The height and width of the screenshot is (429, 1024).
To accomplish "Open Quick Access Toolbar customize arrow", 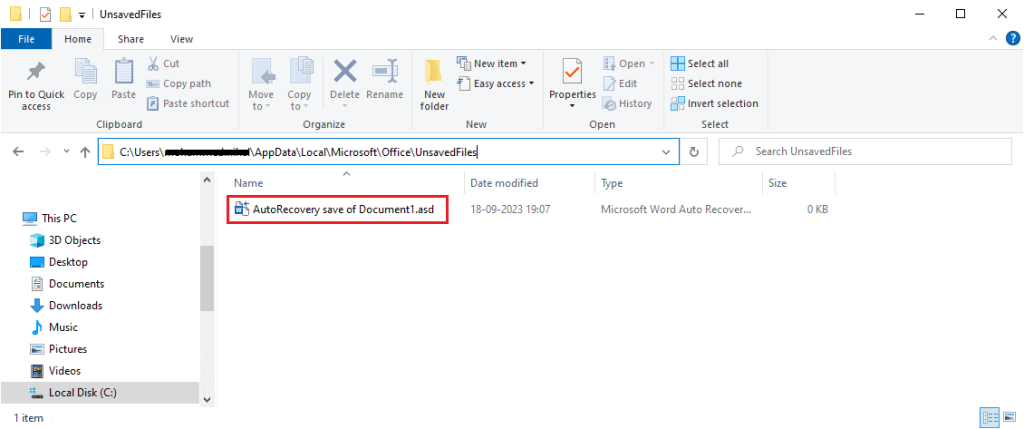I will (82, 14).
